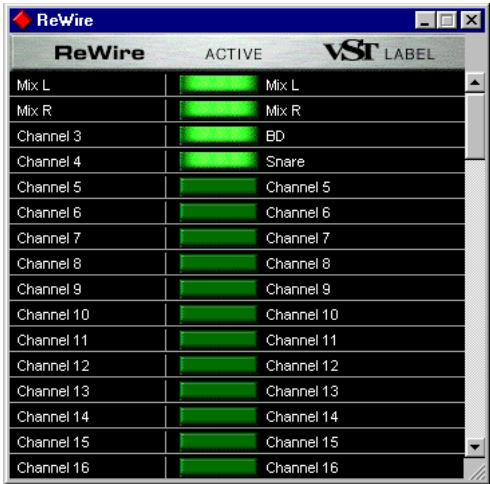Select the Channel 6 VST label

coord(298,213)
